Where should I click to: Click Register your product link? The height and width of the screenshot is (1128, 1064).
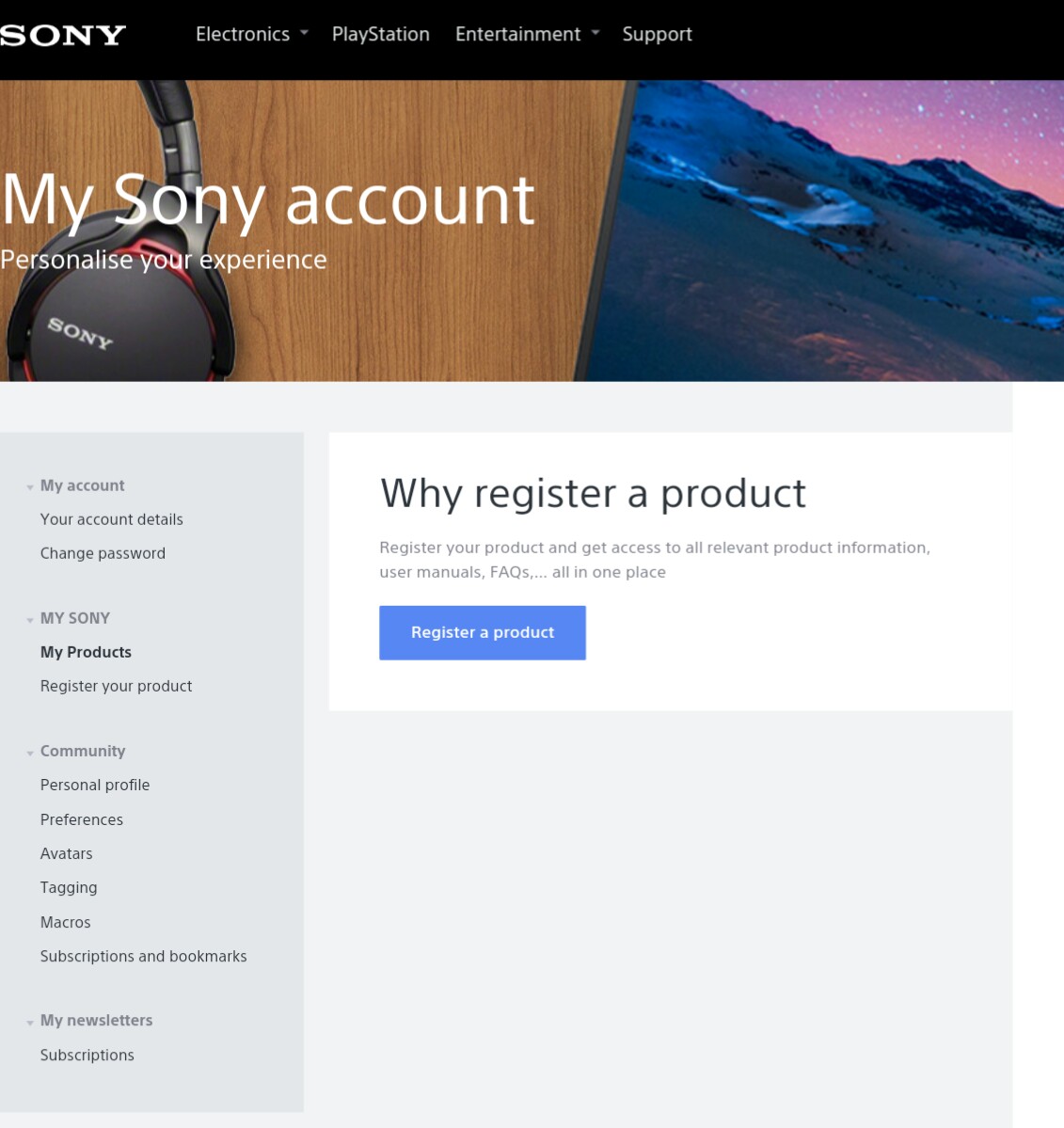tap(116, 686)
